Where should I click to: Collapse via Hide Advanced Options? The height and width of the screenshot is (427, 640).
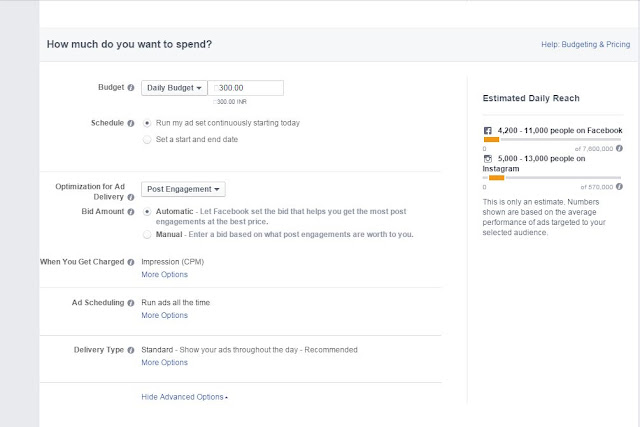click(184, 397)
